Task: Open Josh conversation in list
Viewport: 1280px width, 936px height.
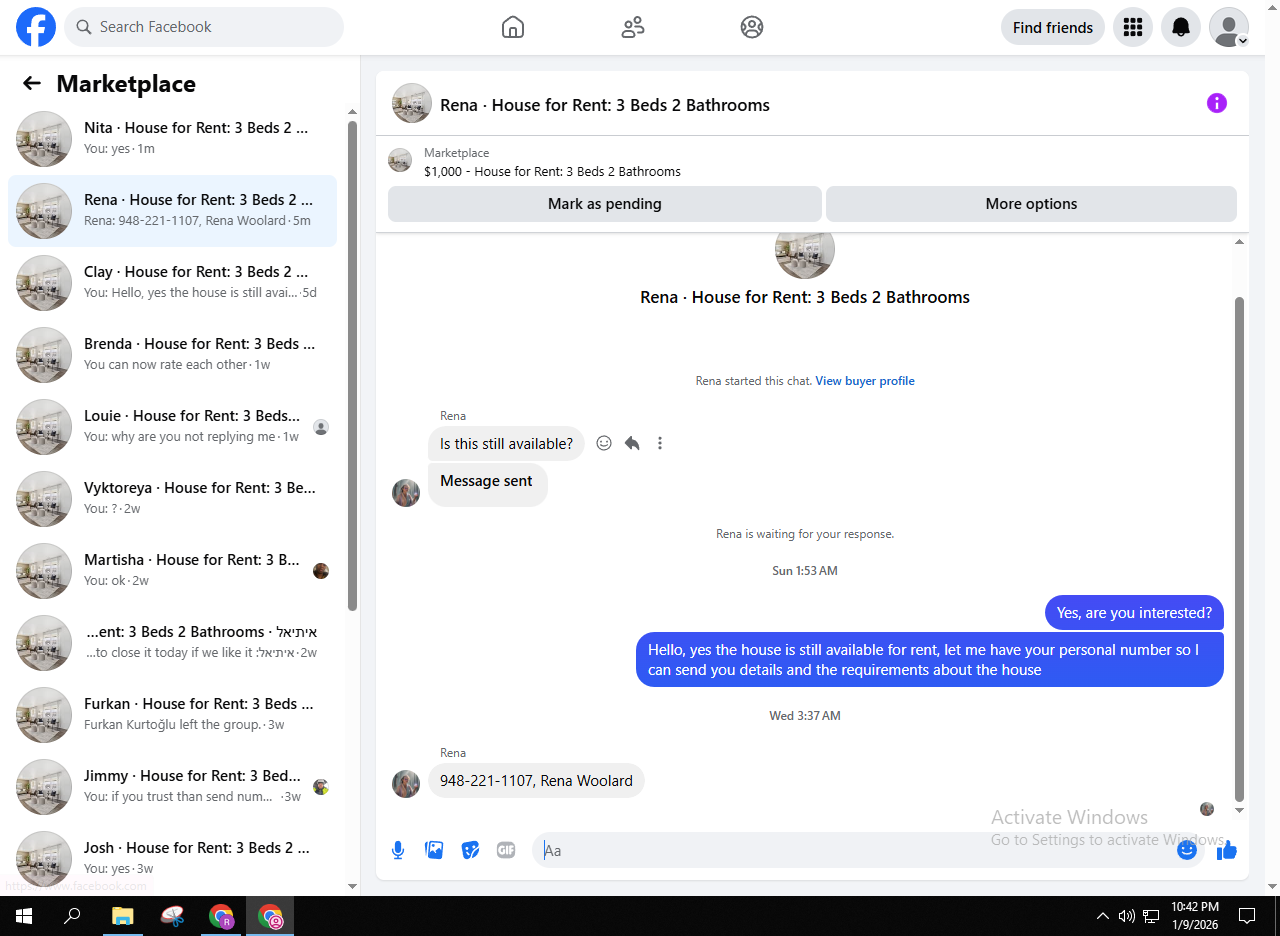Action: [172, 859]
